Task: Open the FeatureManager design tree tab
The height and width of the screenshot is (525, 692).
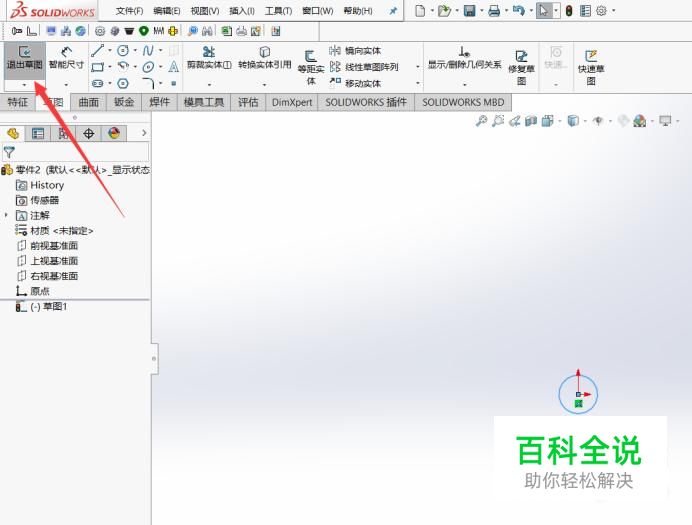Action: point(13,133)
